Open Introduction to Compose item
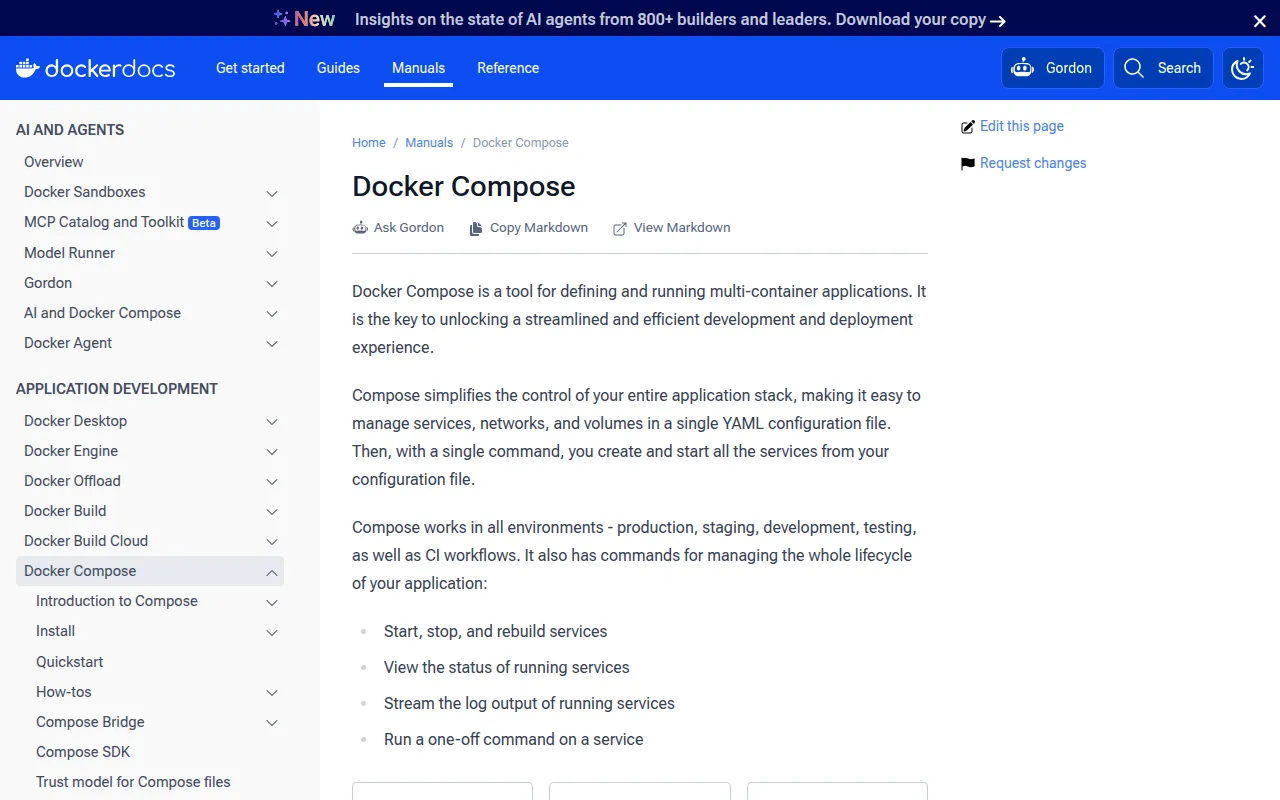Image resolution: width=1280 pixels, height=800 pixels. pyautogui.click(x=117, y=601)
